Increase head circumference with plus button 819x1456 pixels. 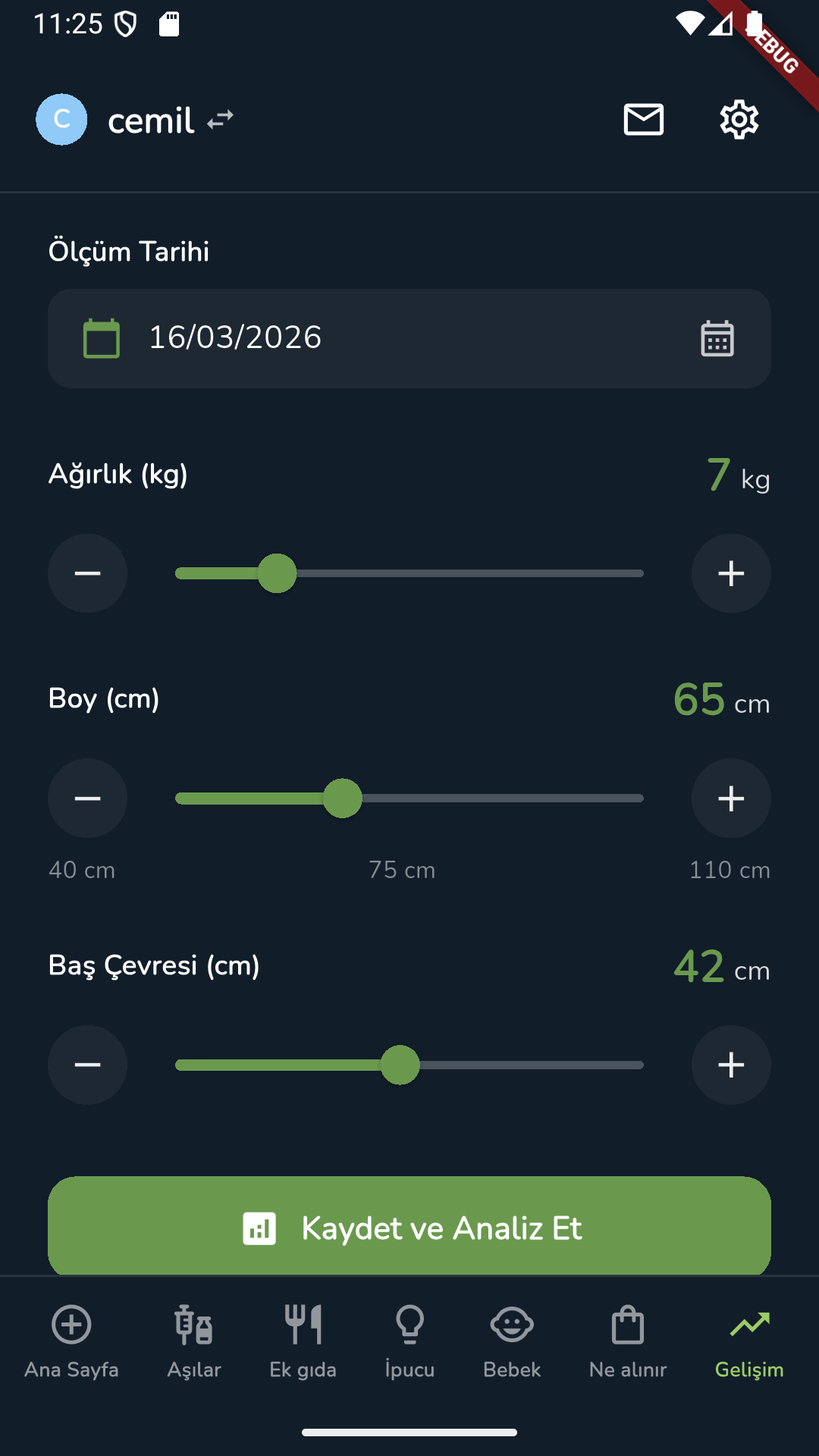click(731, 1065)
